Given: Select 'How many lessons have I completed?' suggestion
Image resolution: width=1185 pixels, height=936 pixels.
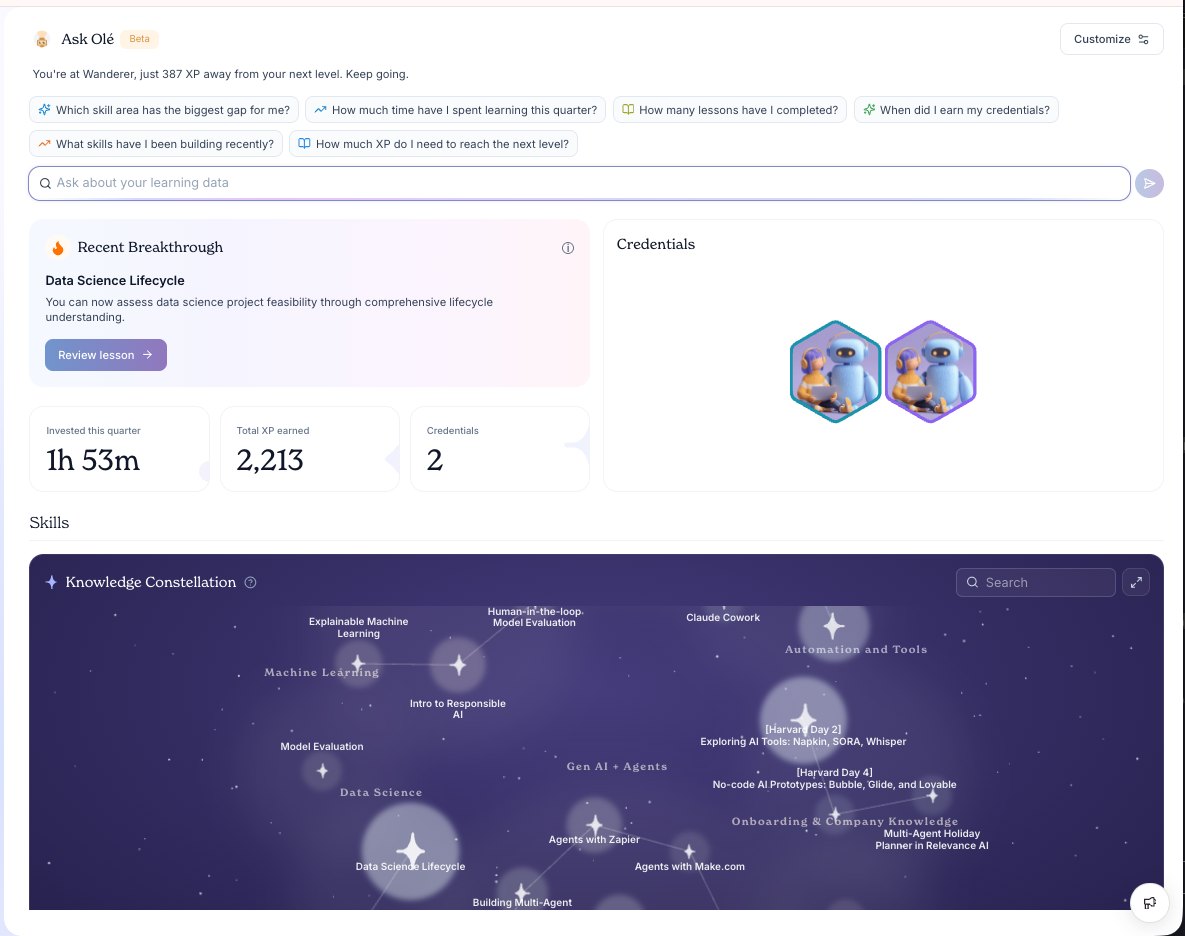Looking at the screenshot, I should [x=730, y=110].
